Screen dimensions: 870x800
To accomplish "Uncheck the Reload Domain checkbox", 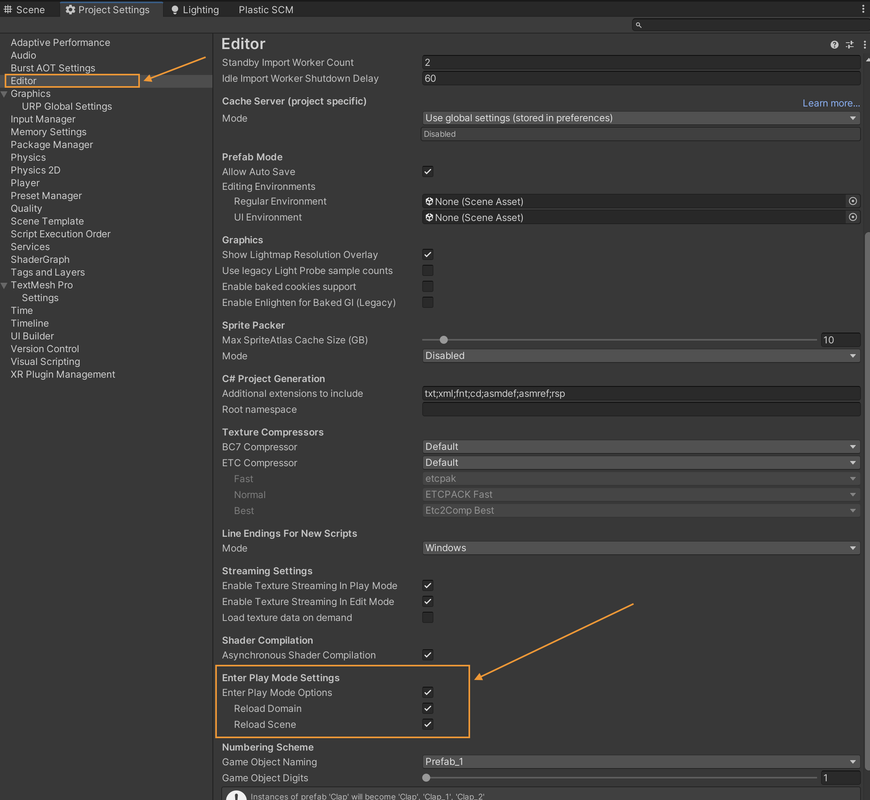I will coord(428,708).
